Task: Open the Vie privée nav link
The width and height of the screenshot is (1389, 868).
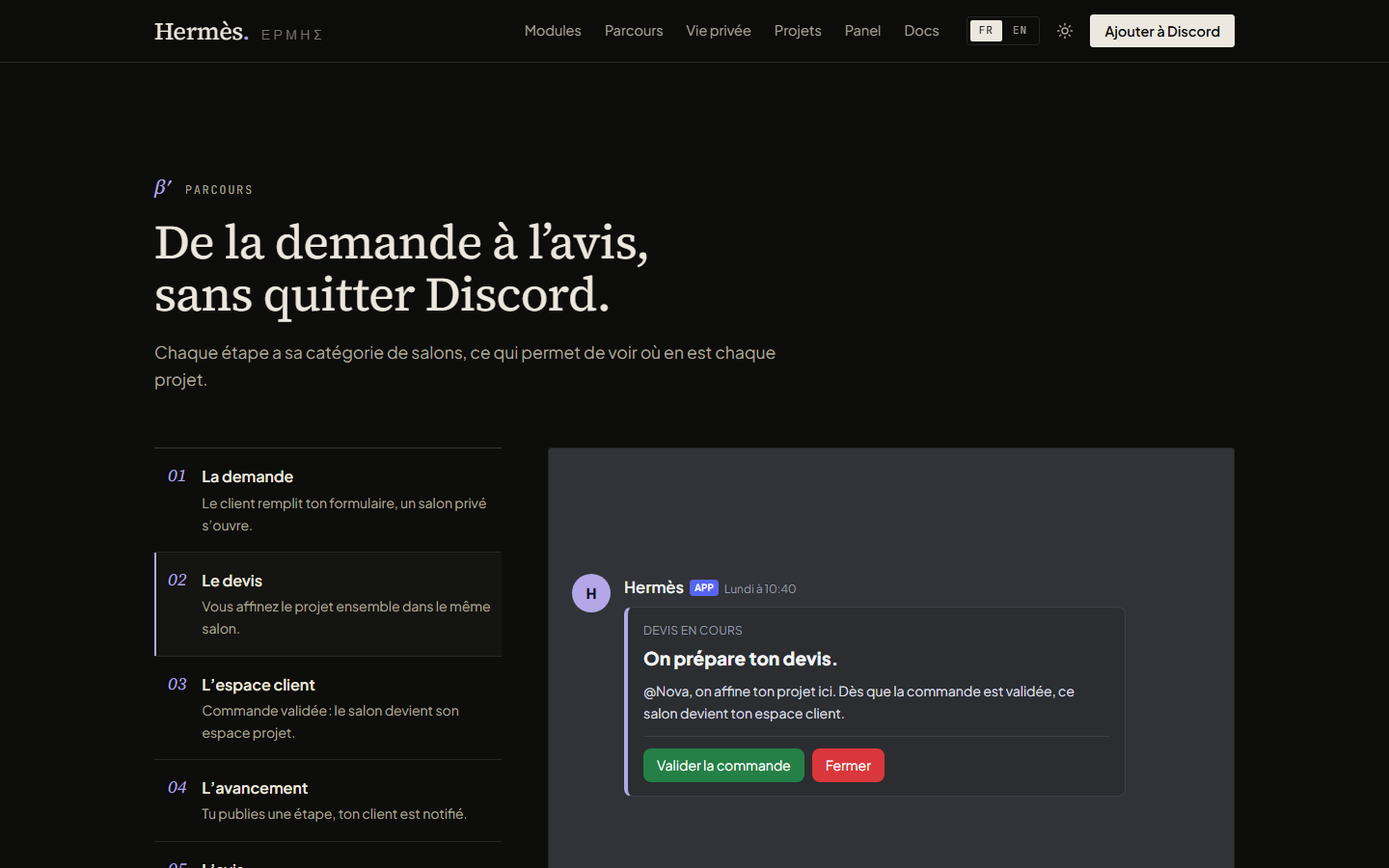Action: click(x=719, y=31)
